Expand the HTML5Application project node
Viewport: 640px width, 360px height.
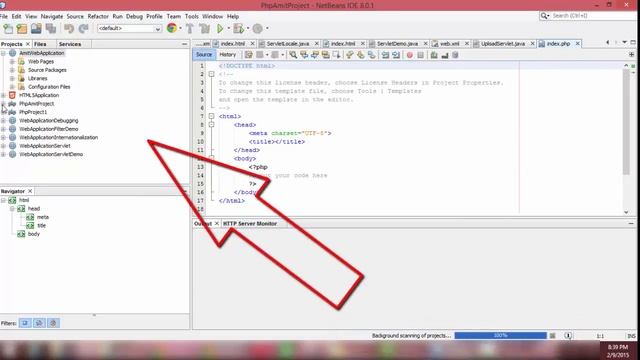point(3,95)
